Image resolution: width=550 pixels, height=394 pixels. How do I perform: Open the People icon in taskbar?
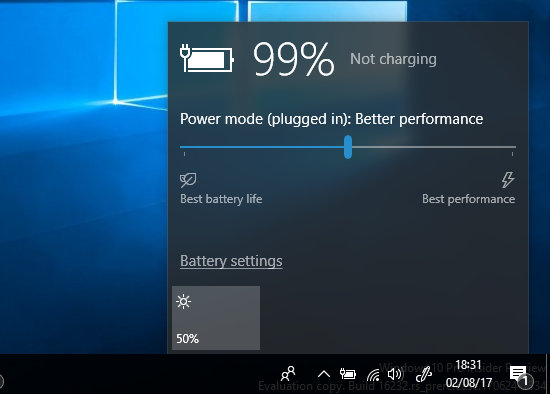click(288, 374)
